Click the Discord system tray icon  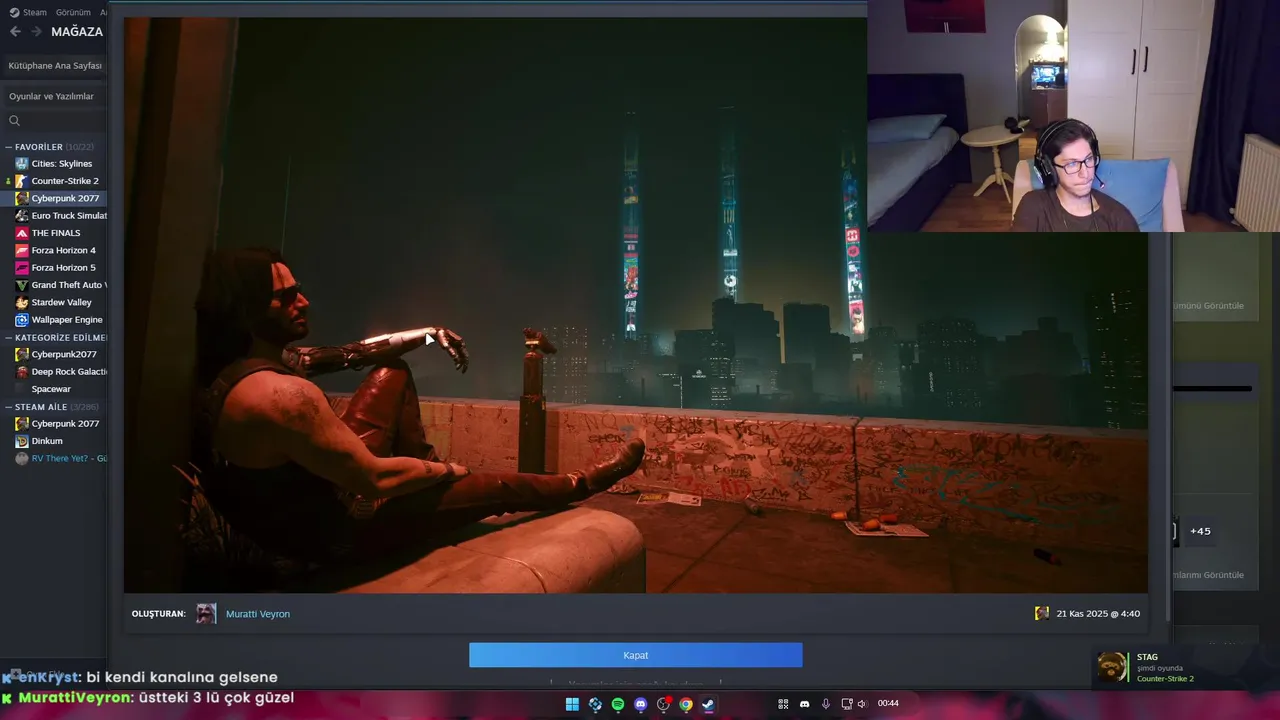[x=804, y=704]
